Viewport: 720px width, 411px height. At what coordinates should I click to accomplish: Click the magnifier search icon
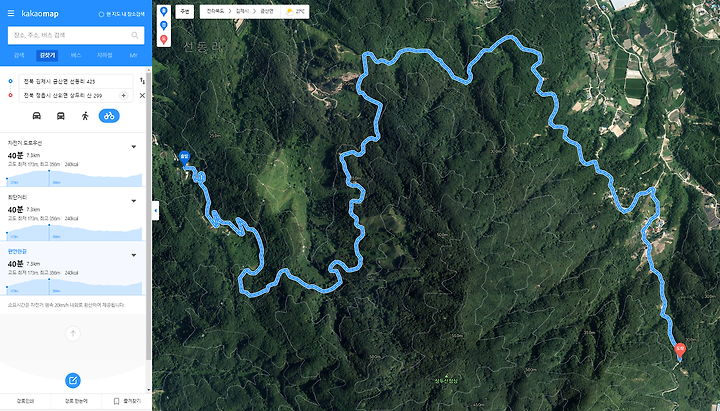(x=135, y=35)
